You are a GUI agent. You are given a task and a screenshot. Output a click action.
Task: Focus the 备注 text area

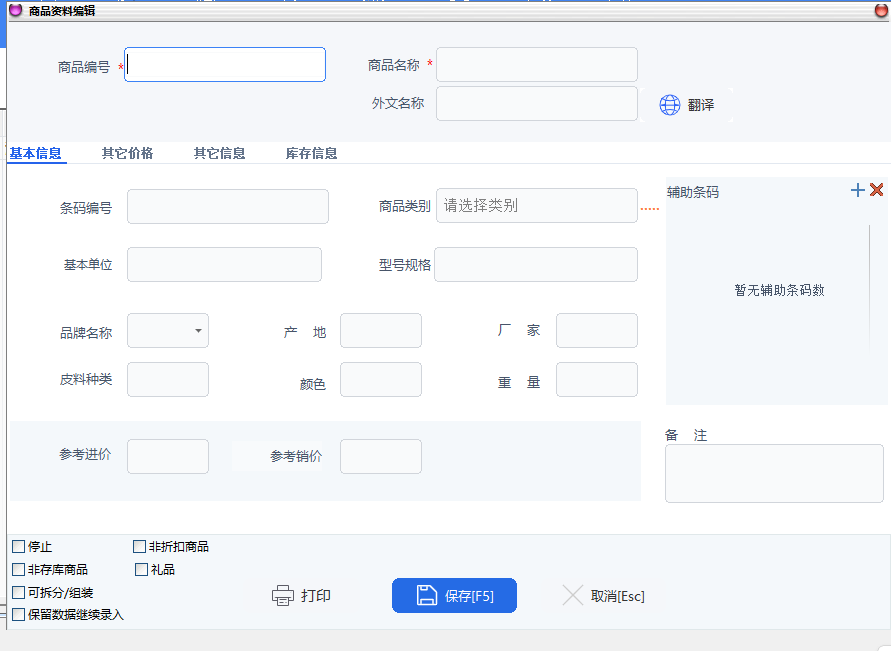click(x=773, y=473)
